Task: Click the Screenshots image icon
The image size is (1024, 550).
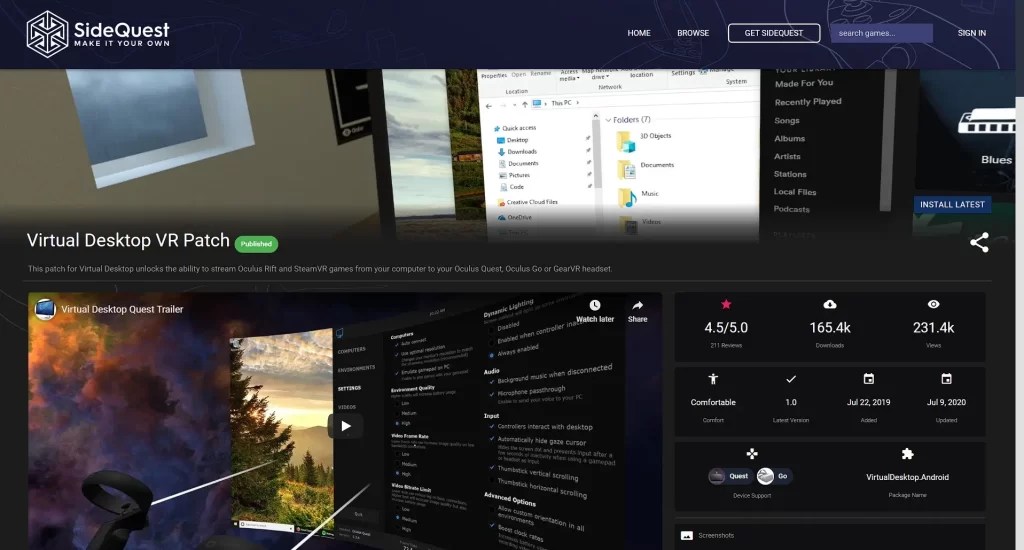Action: (x=686, y=536)
